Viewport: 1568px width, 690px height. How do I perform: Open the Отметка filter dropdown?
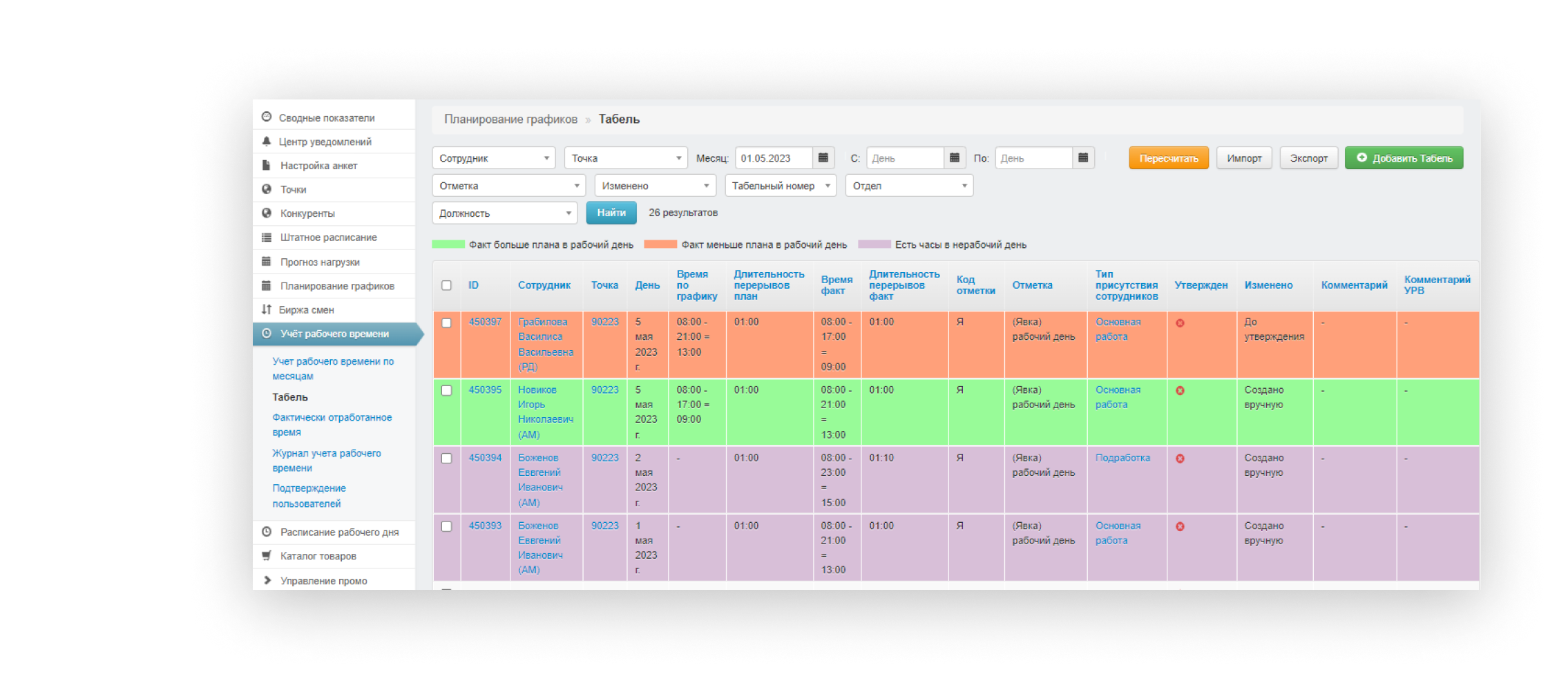pyautogui.click(x=509, y=186)
